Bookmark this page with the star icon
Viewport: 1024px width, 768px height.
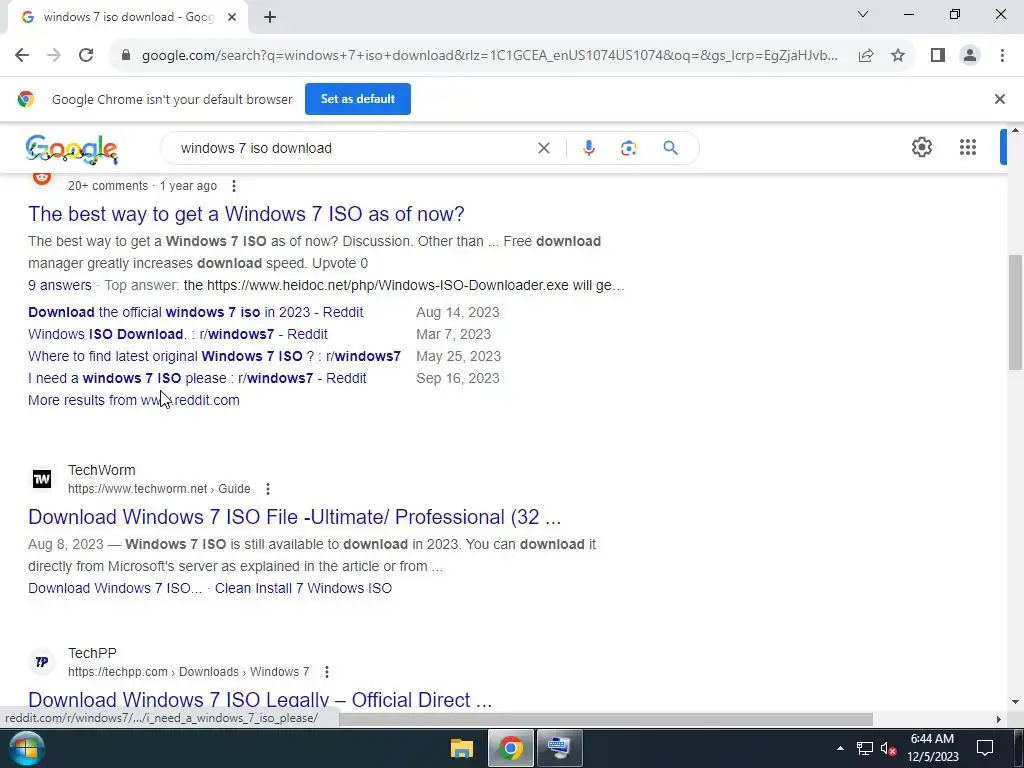pos(898,56)
